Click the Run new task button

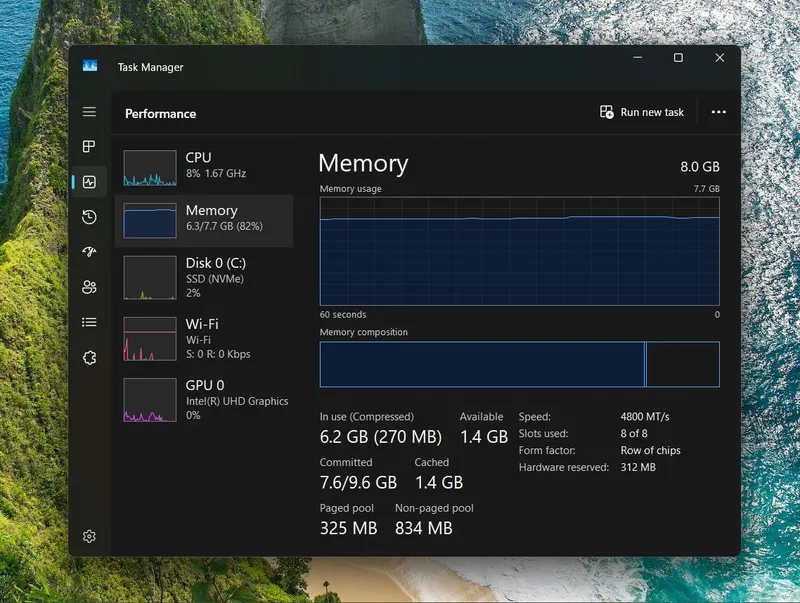[641, 112]
